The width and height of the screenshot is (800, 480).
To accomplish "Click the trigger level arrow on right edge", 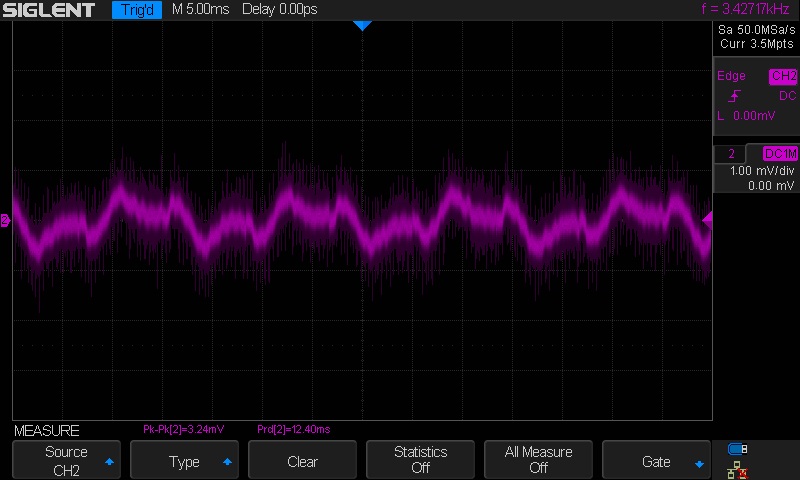I will pos(708,220).
